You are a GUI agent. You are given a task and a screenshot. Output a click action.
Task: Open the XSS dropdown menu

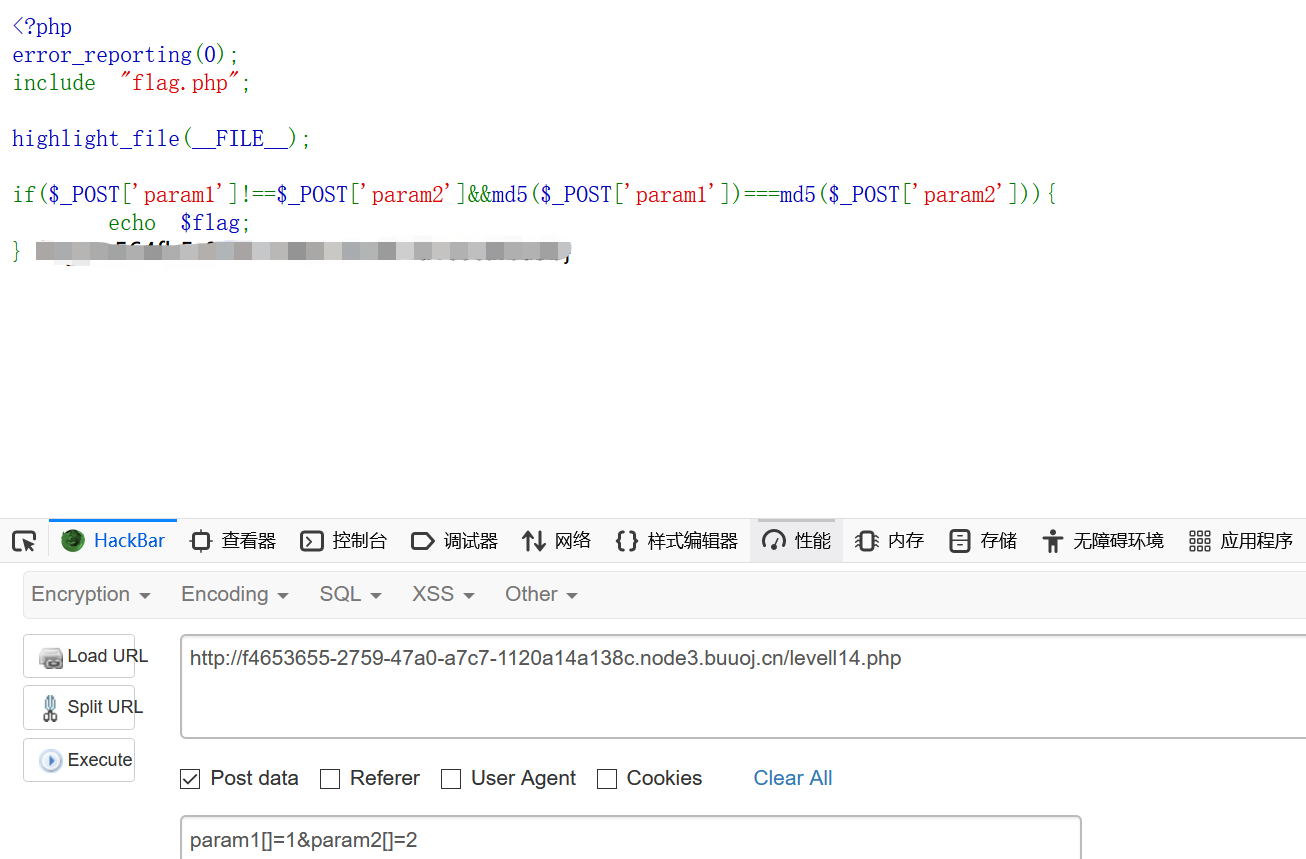pos(443,594)
